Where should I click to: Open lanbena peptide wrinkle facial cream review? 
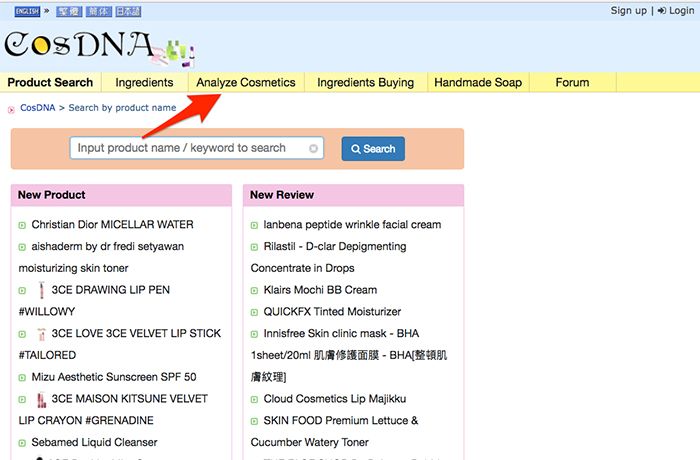point(352,224)
